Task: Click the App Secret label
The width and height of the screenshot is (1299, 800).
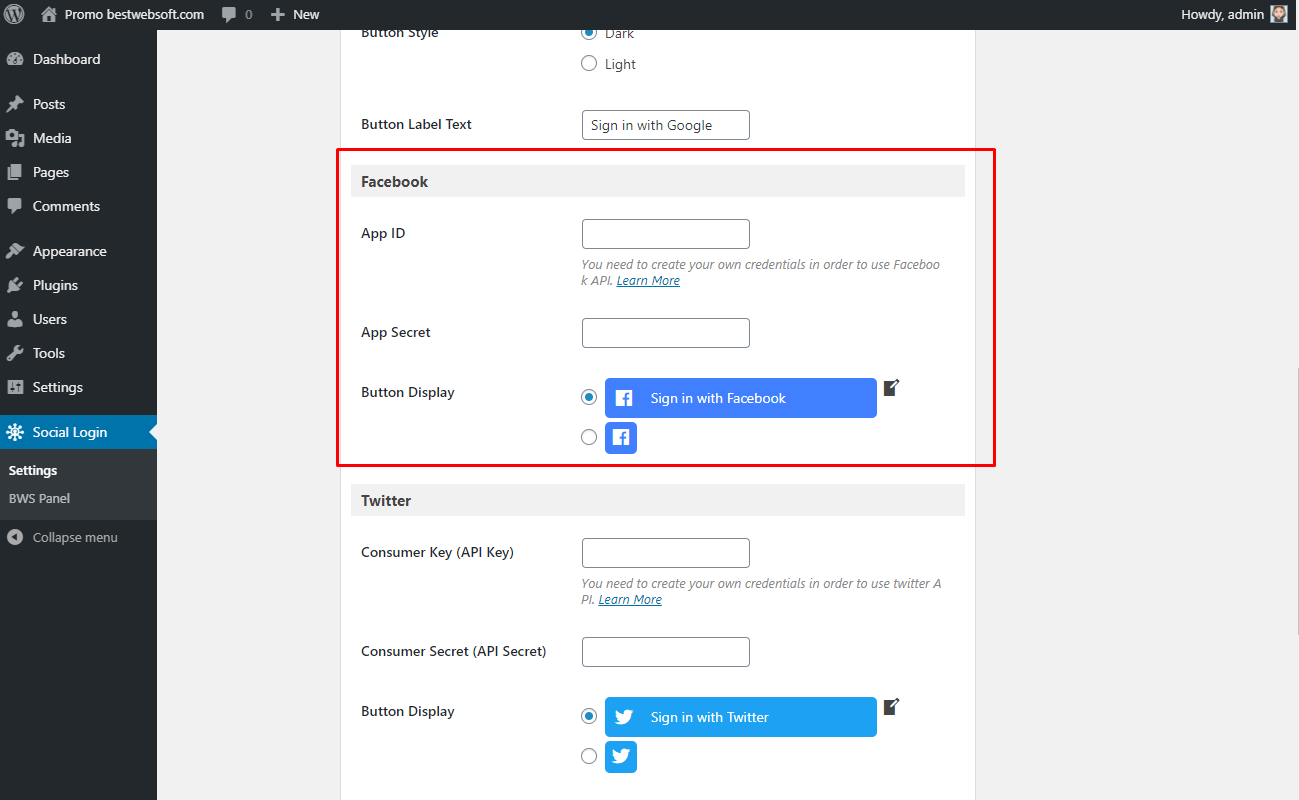Action: pos(396,332)
